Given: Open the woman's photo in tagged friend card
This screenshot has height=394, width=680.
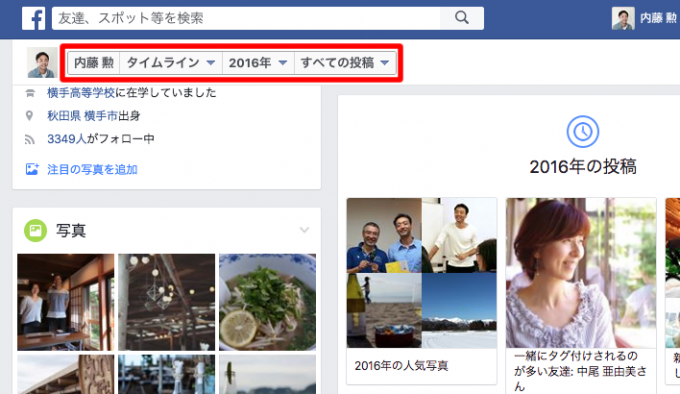Looking at the screenshot, I should click(x=581, y=273).
